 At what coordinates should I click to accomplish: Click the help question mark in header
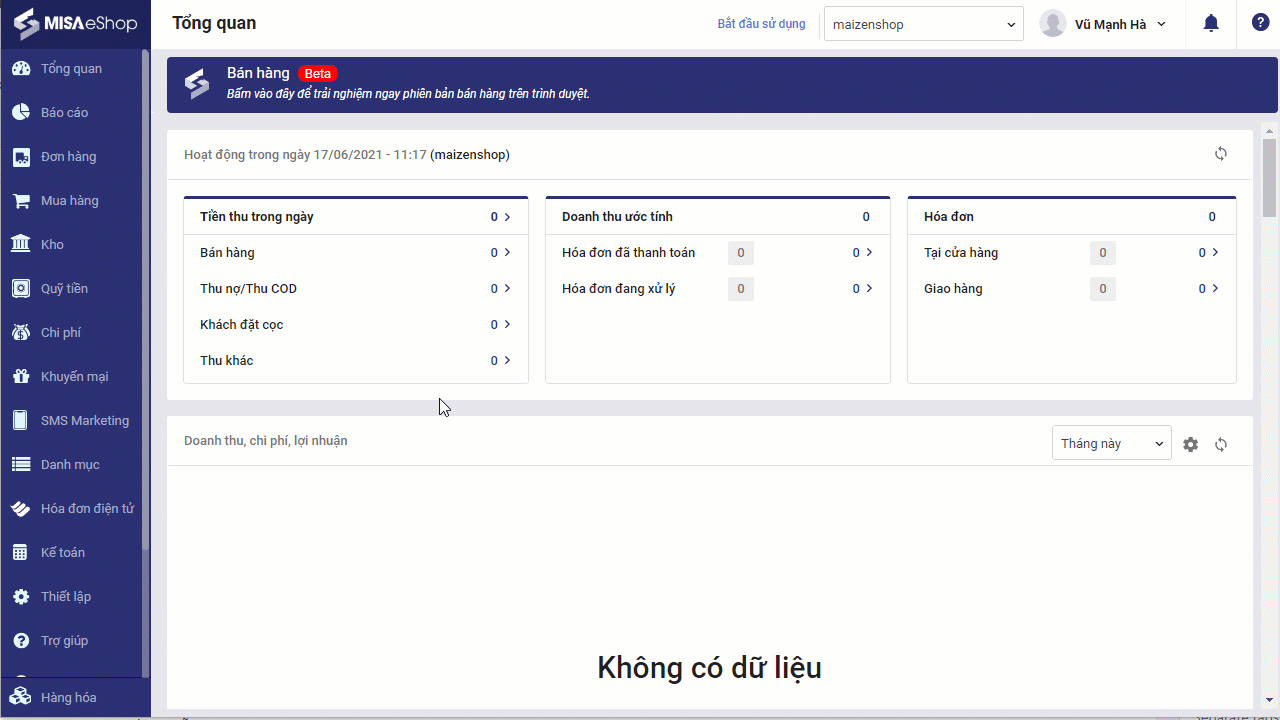coord(1260,23)
